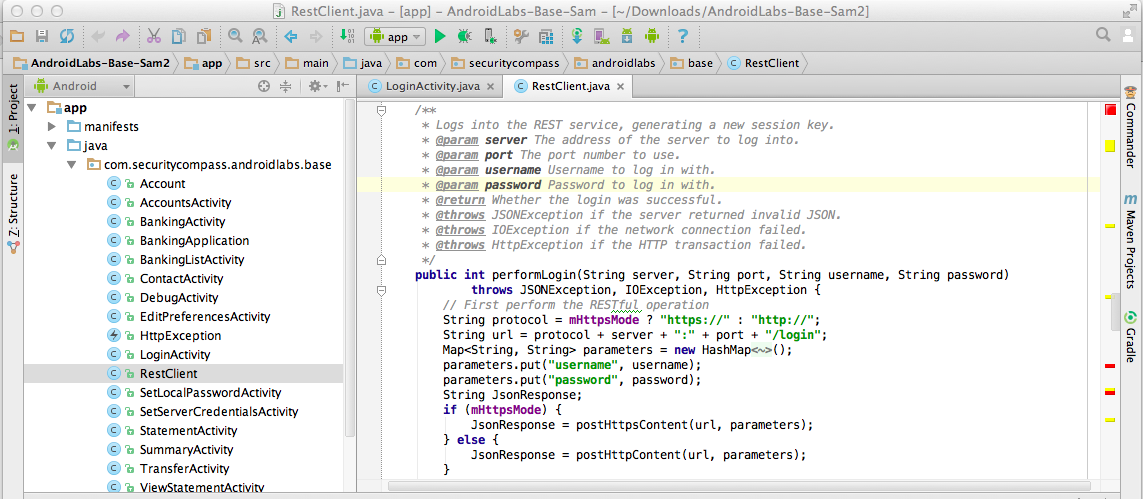Click Scroll from Source target icon
The width and height of the screenshot is (1143, 499).
tap(264, 87)
